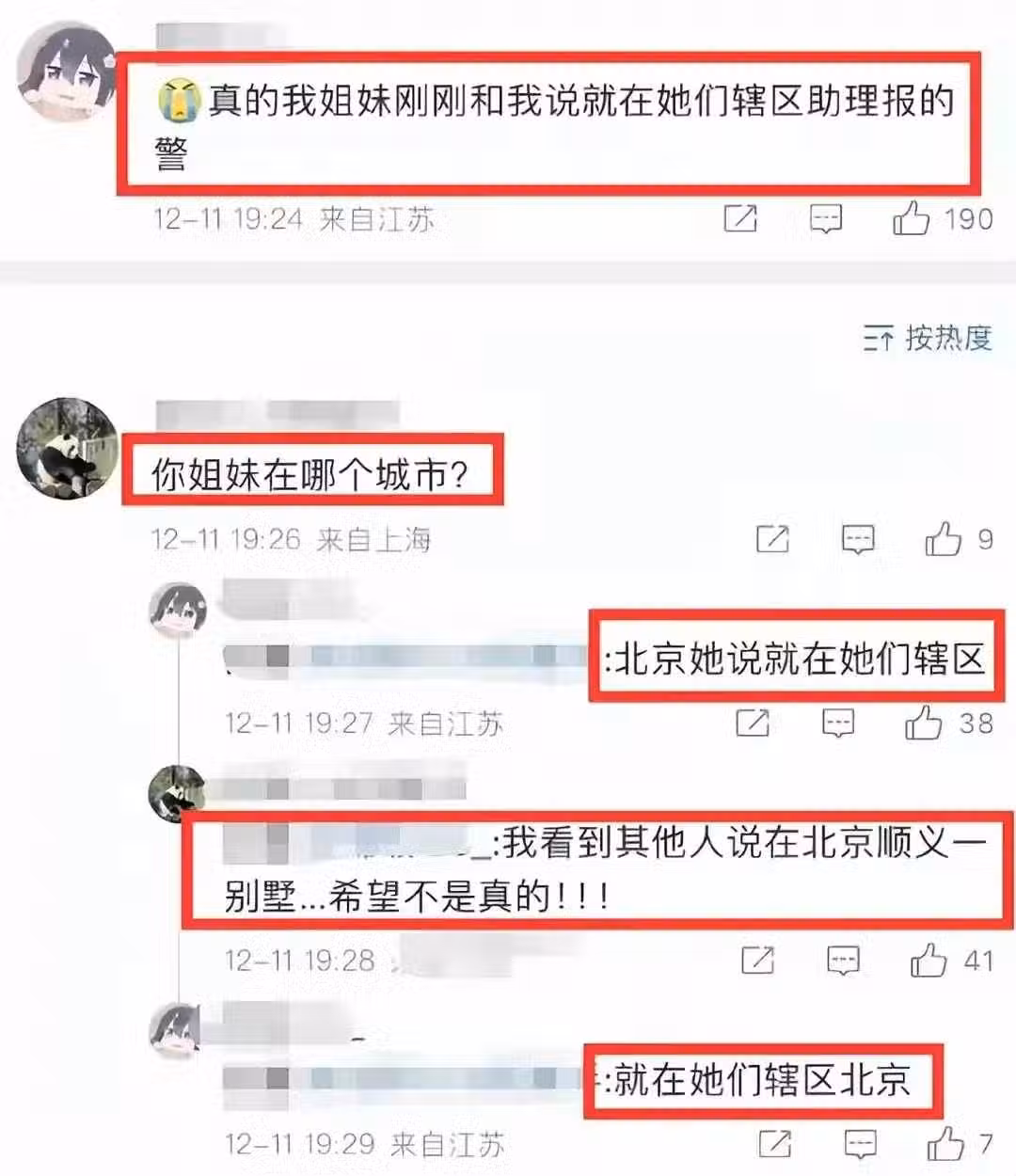The width and height of the screenshot is (1016, 1176).
Task: Open the anime girl avatar profile at top
Action: (x=70, y=72)
